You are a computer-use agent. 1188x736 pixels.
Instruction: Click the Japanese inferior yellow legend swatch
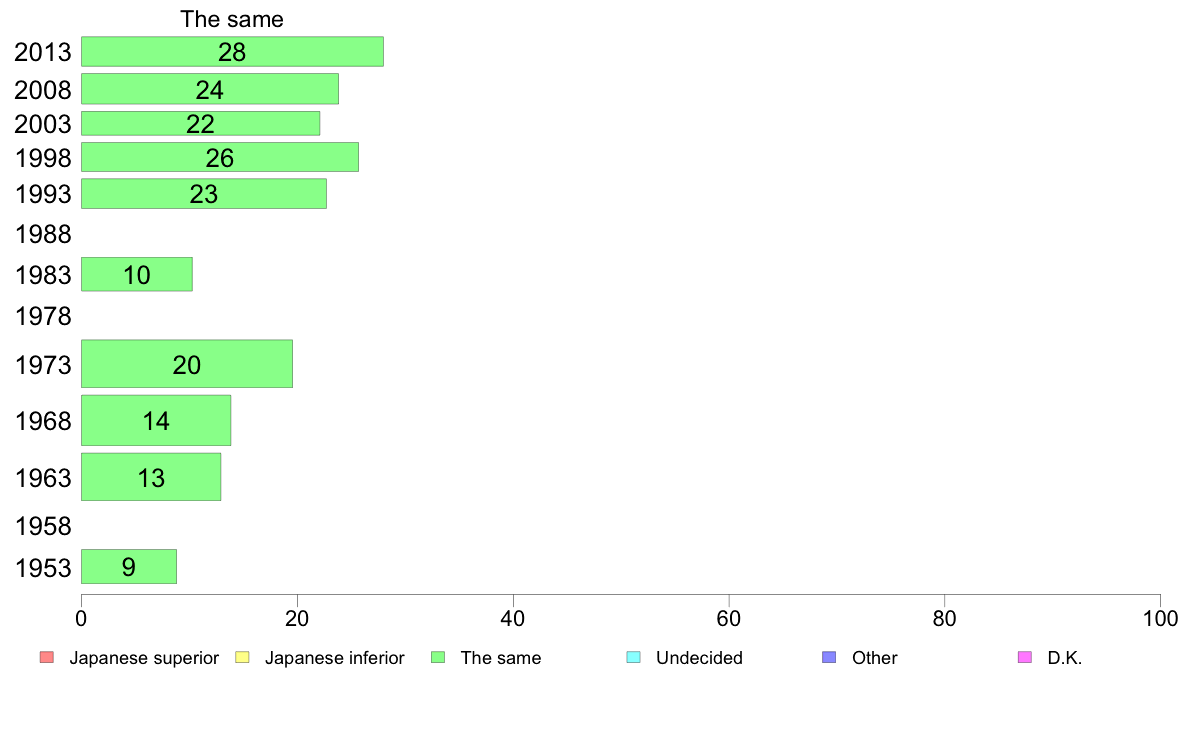242,657
